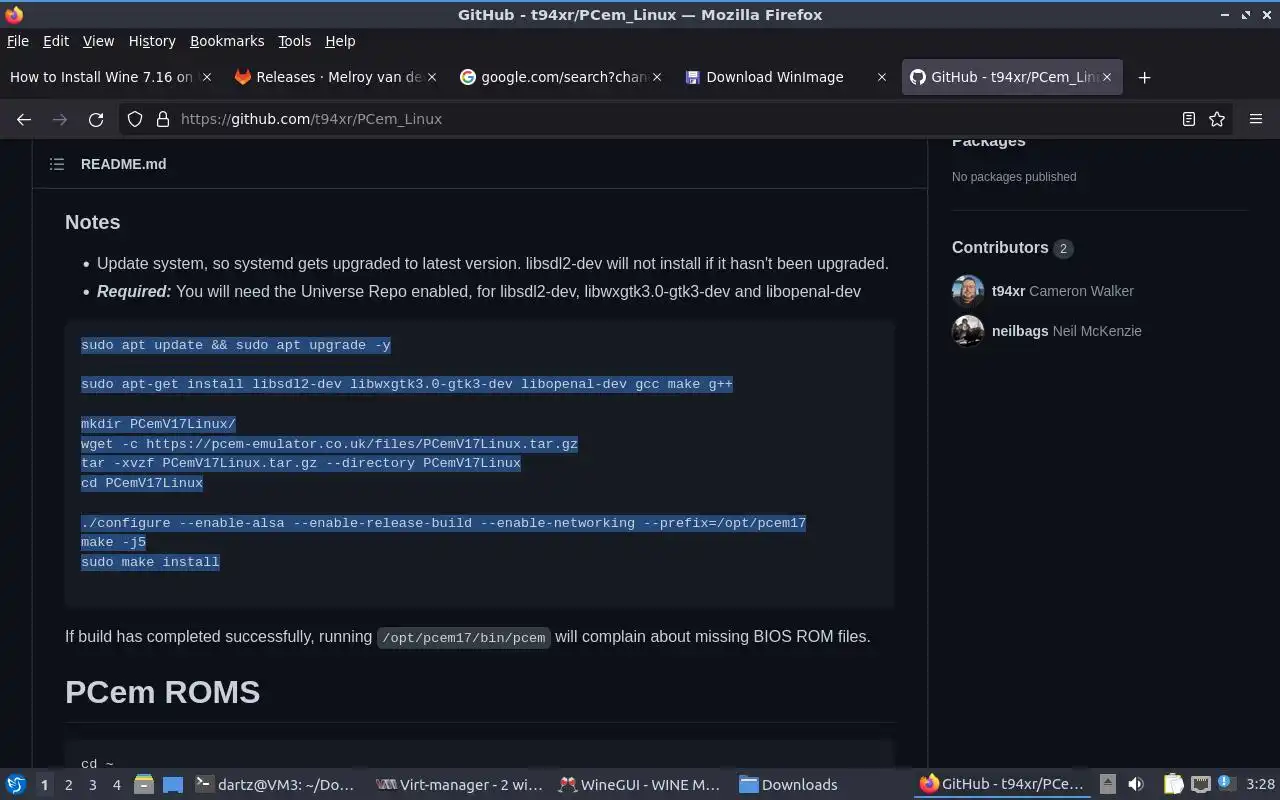Open the Firefox hamburger application menu
Viewport: 1280px width, 800px height.
[1256, 119]
